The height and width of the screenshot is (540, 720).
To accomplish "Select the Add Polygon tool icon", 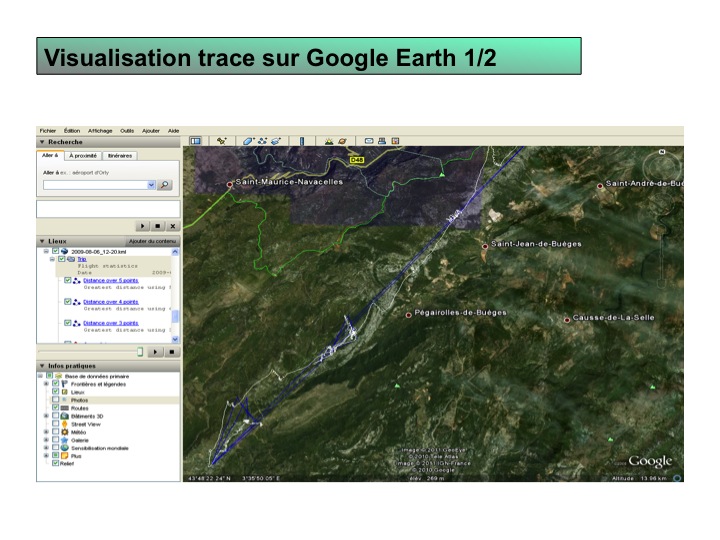I will point(248,141).
